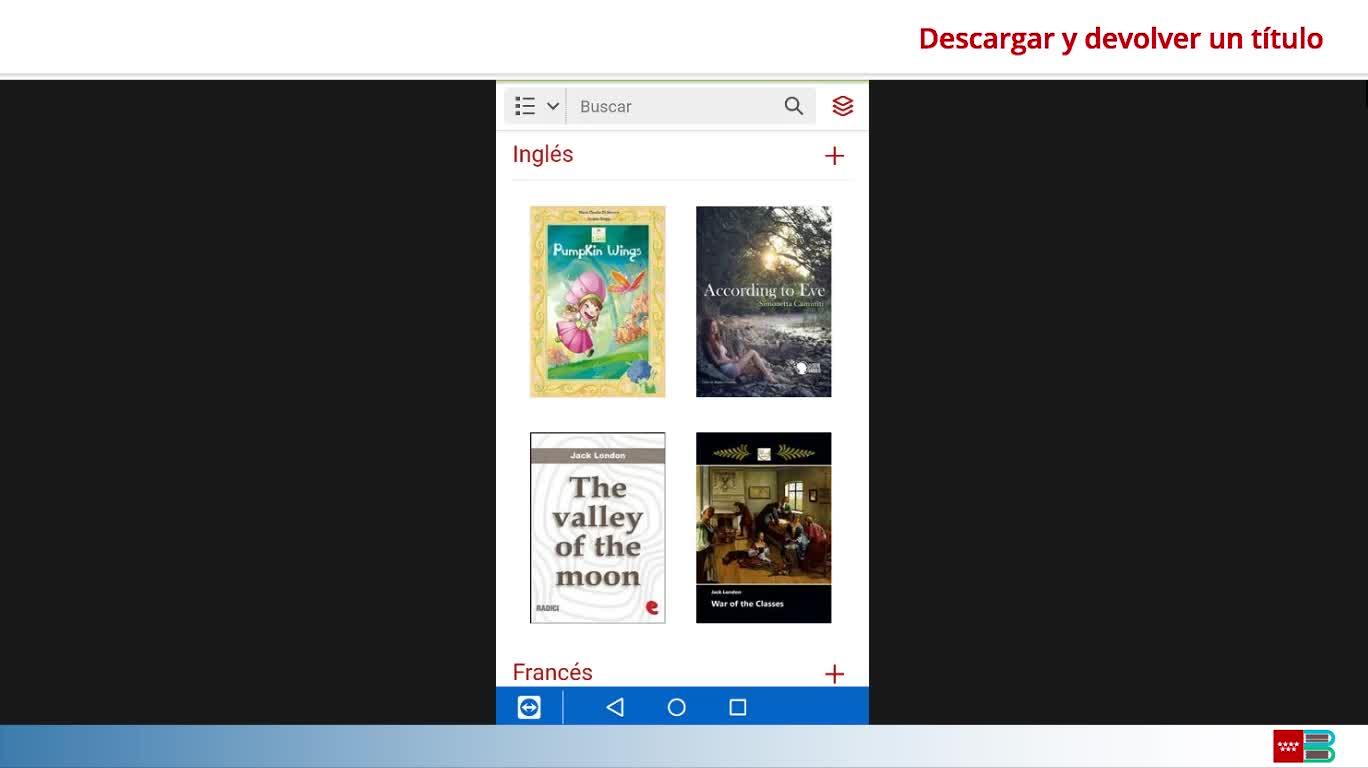Expand the view dropdown chevron
Screen dimensions: 1368x768
(x=553, y=106)
